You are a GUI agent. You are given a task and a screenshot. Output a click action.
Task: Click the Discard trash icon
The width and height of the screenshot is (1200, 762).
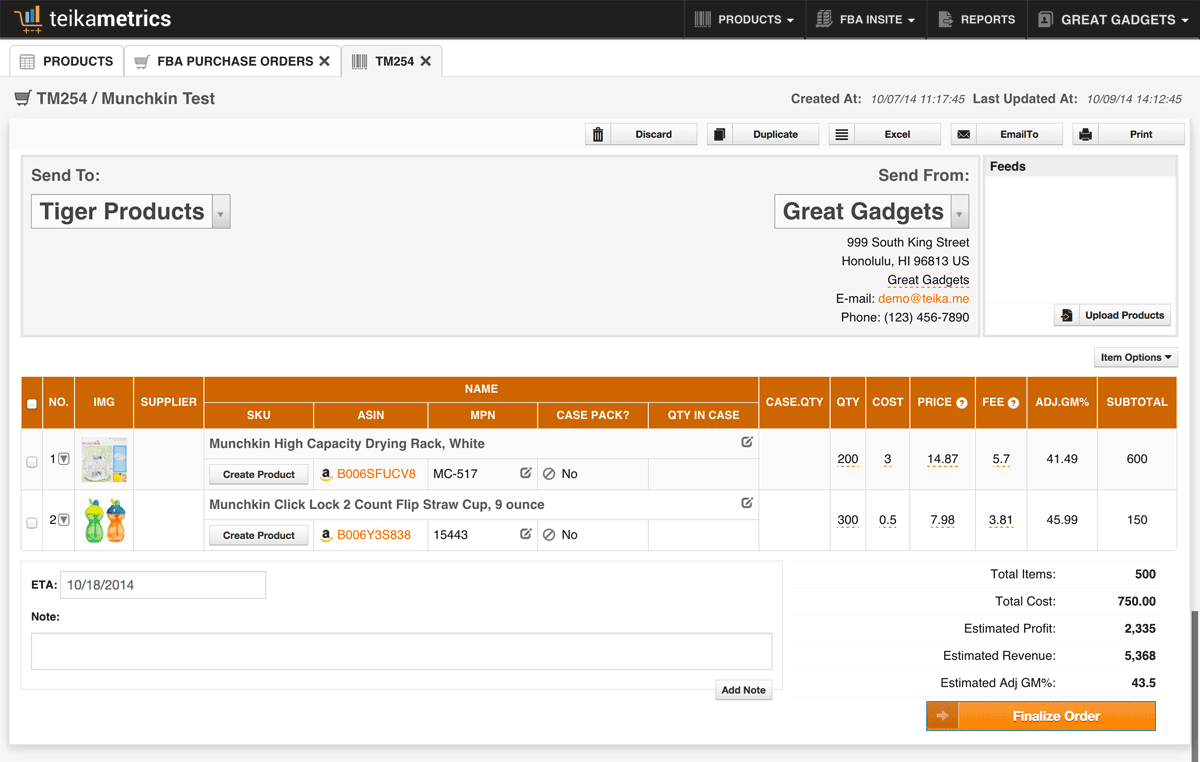598,134
